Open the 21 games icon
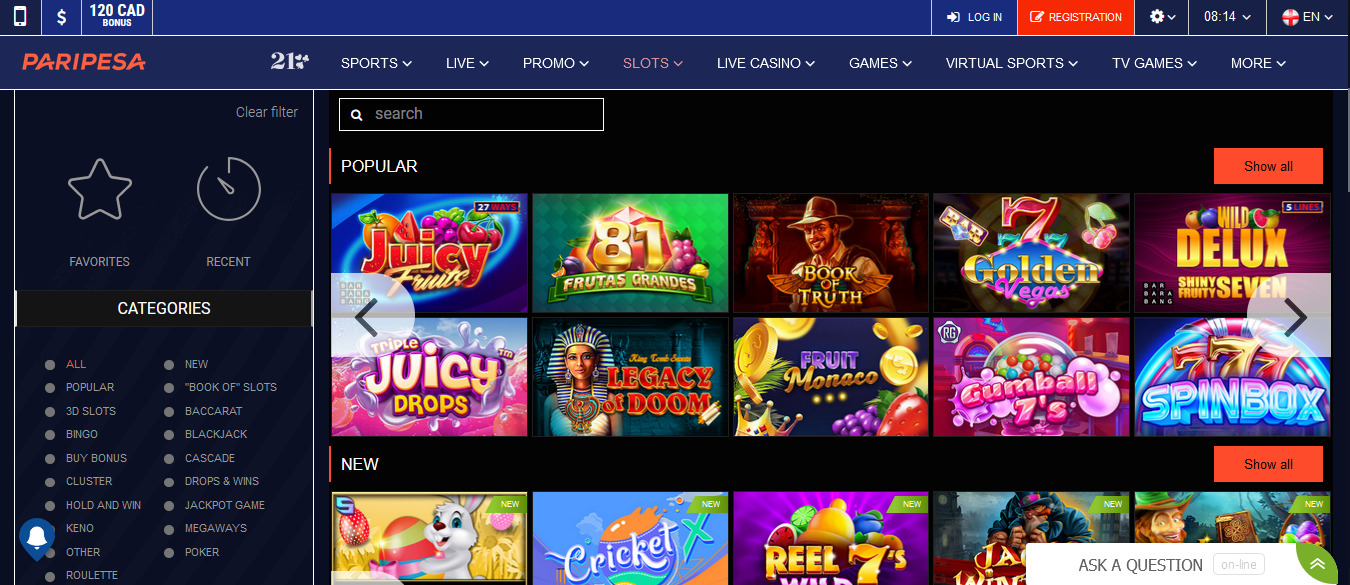Viewport: 1350px width, 585px height. click(x=289, y=62)
